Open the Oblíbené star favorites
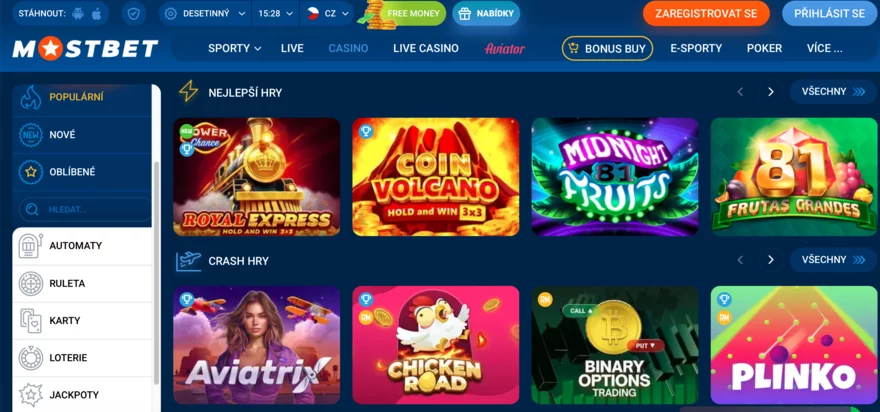Image resolution: width=880 pixels, height=412 pixels. tap(82, 172)
